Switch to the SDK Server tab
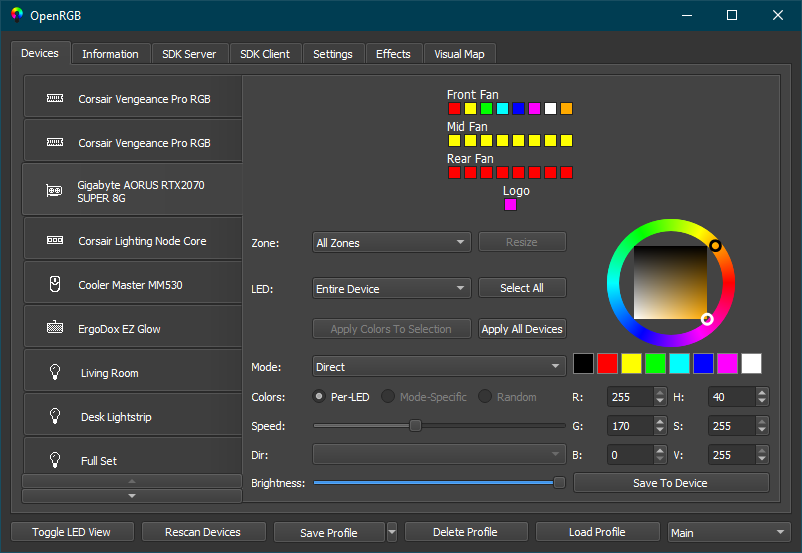 point(189,54)
